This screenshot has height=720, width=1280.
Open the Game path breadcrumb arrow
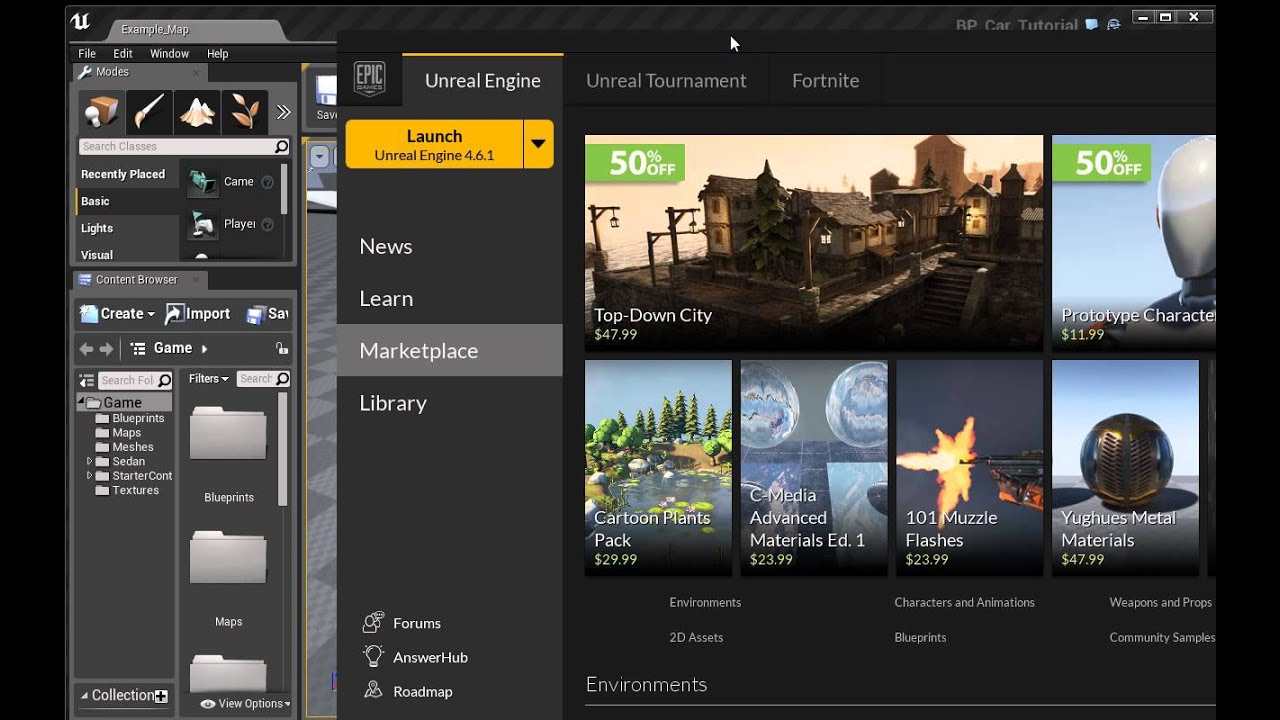pyautogui.click(x=204, y=349)
